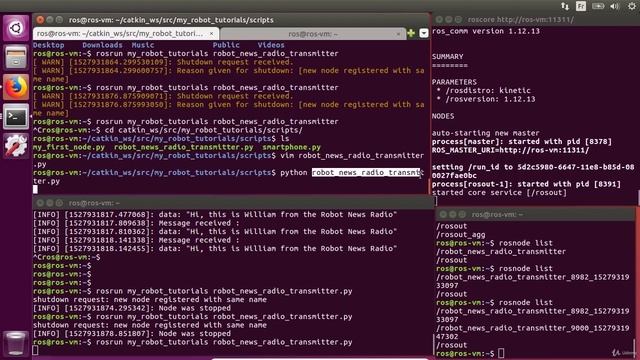Click the /rosdistro: kinetic parameter line
This screenshot has height=360, width=640.
(484, 91)
